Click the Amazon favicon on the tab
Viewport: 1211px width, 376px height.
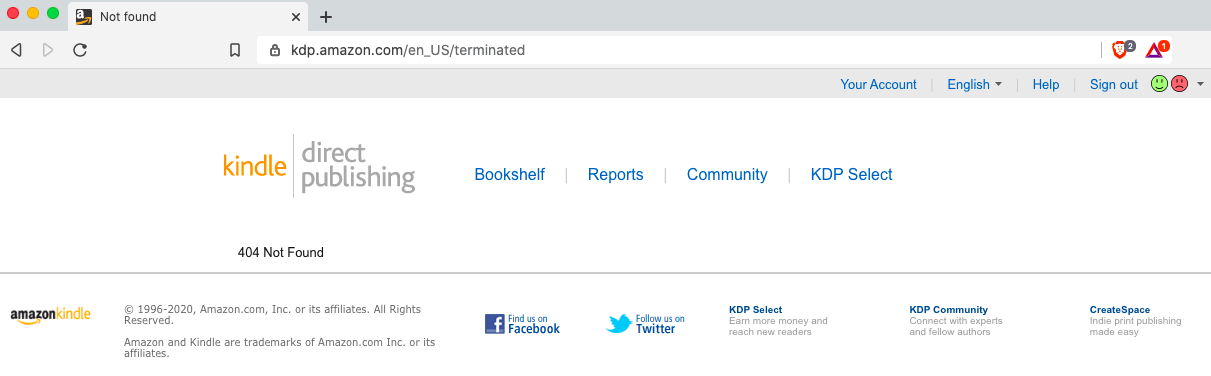tap(84, 16)
